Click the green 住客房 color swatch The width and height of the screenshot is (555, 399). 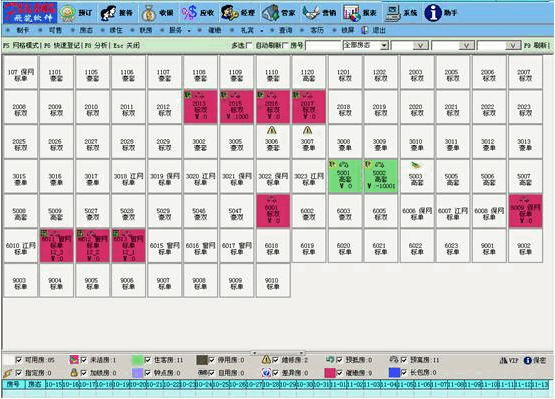(x=137, y=360)
